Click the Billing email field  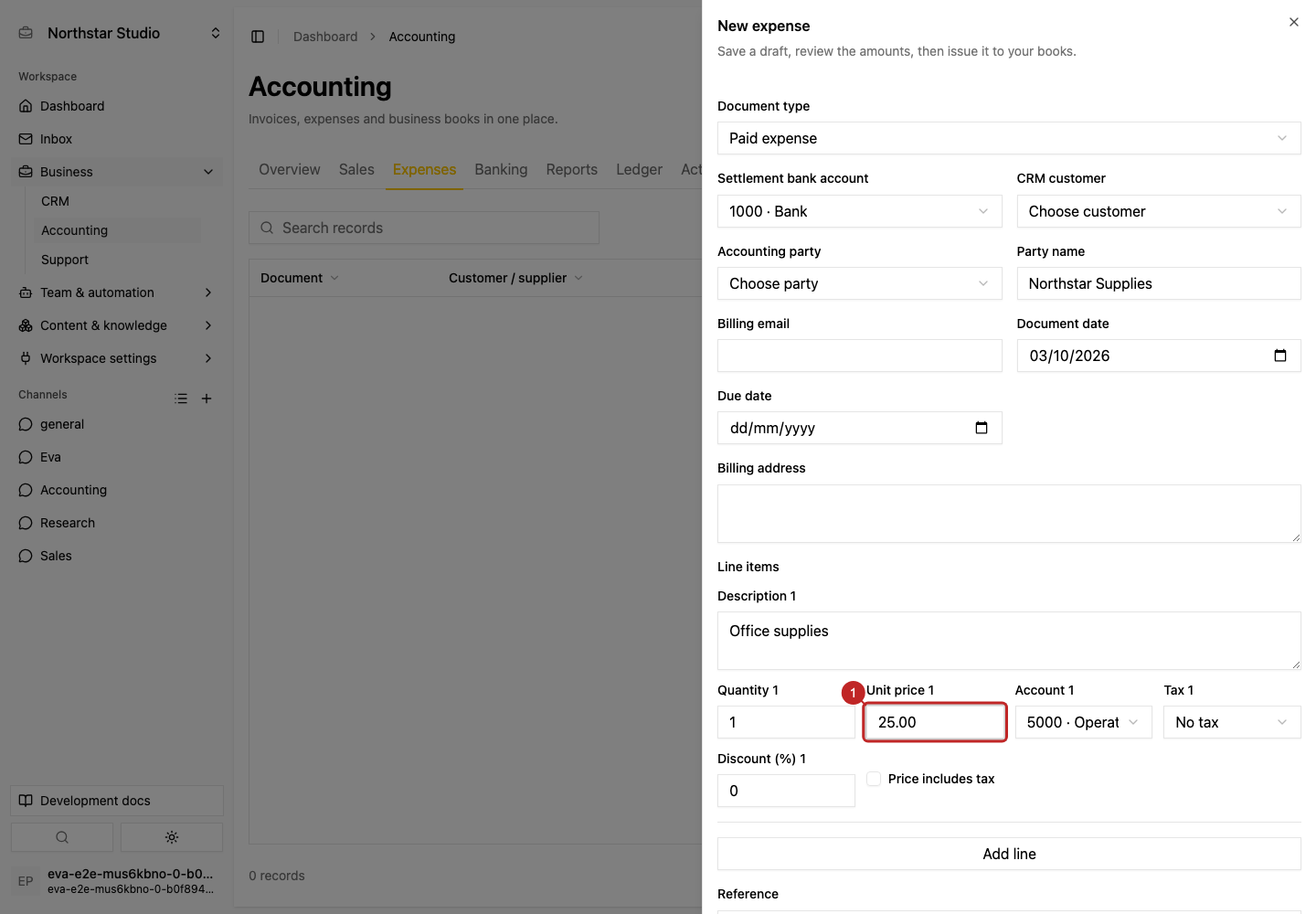tap(859, 356)
